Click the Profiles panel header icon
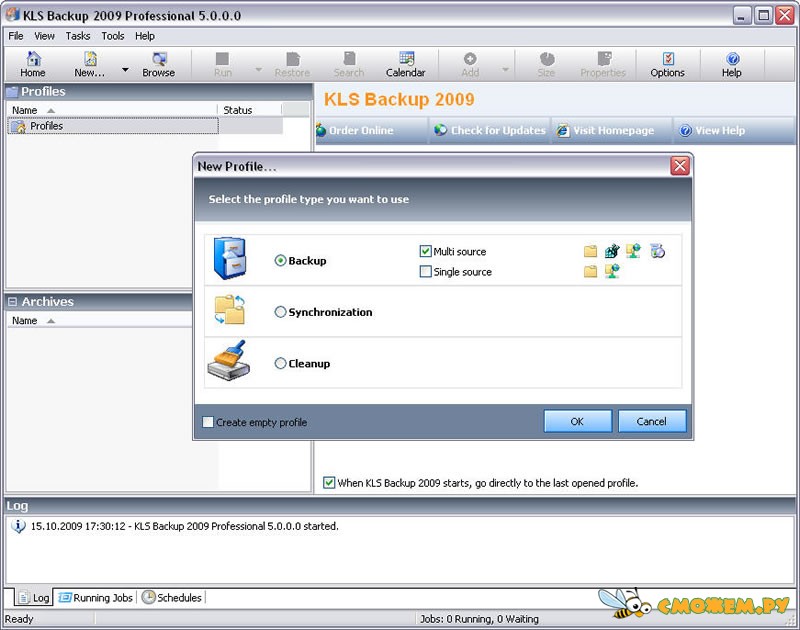800x630 pixels. coord(12,92)
